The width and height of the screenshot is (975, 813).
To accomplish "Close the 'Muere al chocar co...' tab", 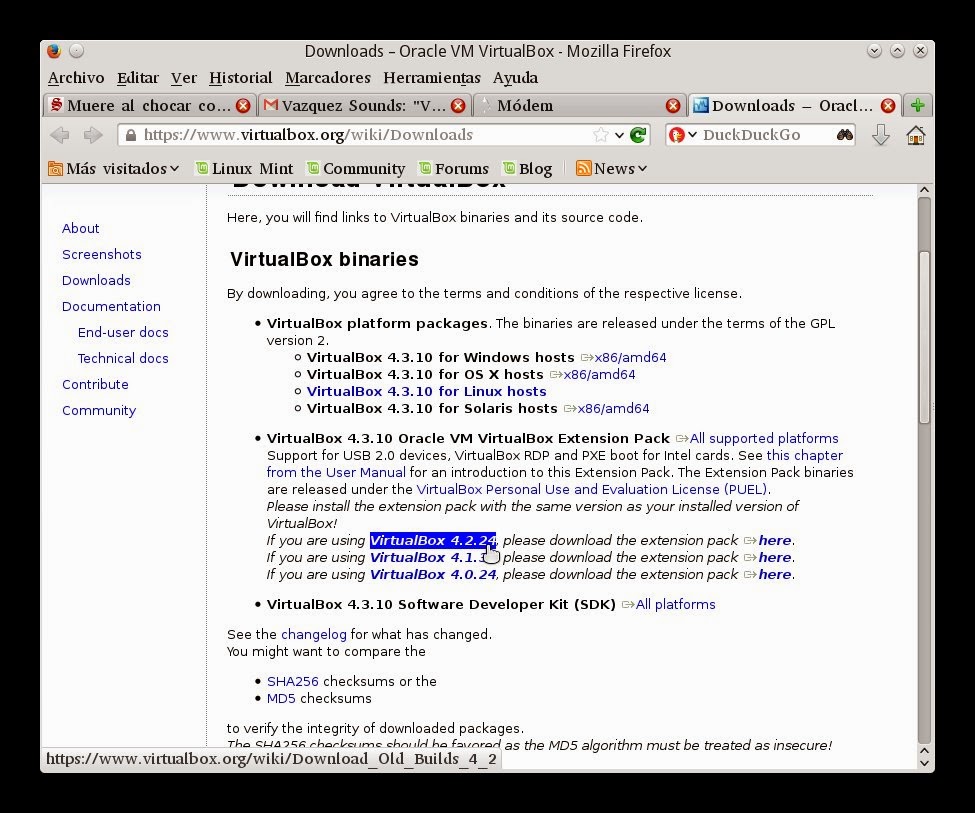I will 243,106.
